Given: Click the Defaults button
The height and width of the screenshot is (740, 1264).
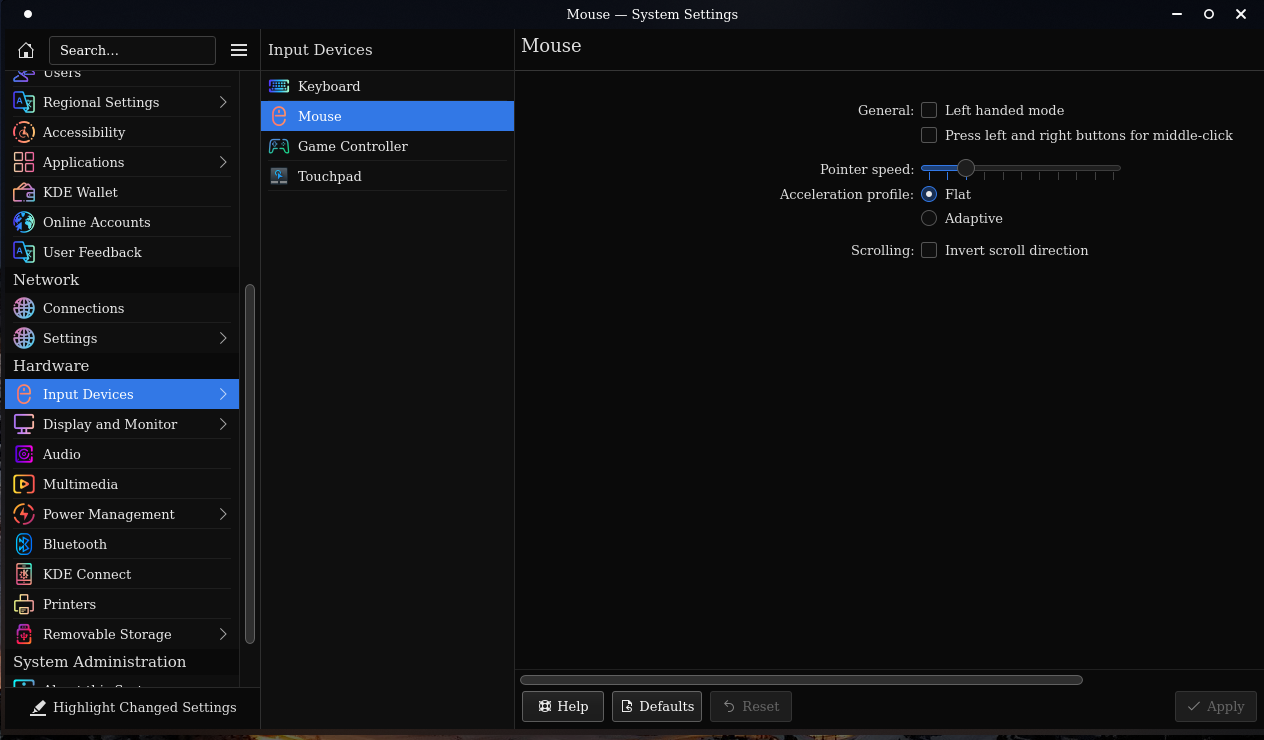Looking at the screenshot, I should pyautogui.click(x=657, y=706).
